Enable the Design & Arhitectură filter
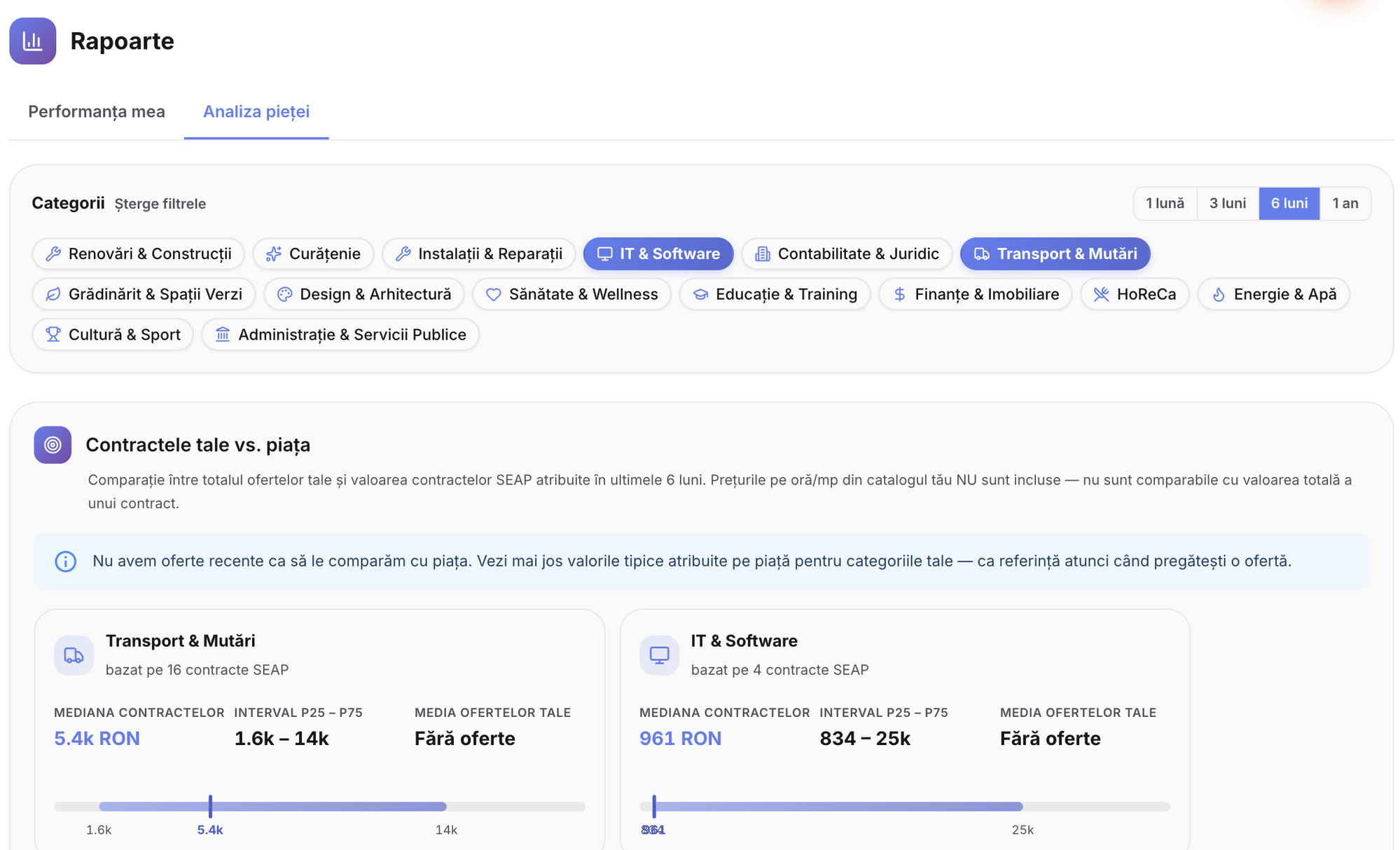The image size is (1400, 850). [363, 295]
